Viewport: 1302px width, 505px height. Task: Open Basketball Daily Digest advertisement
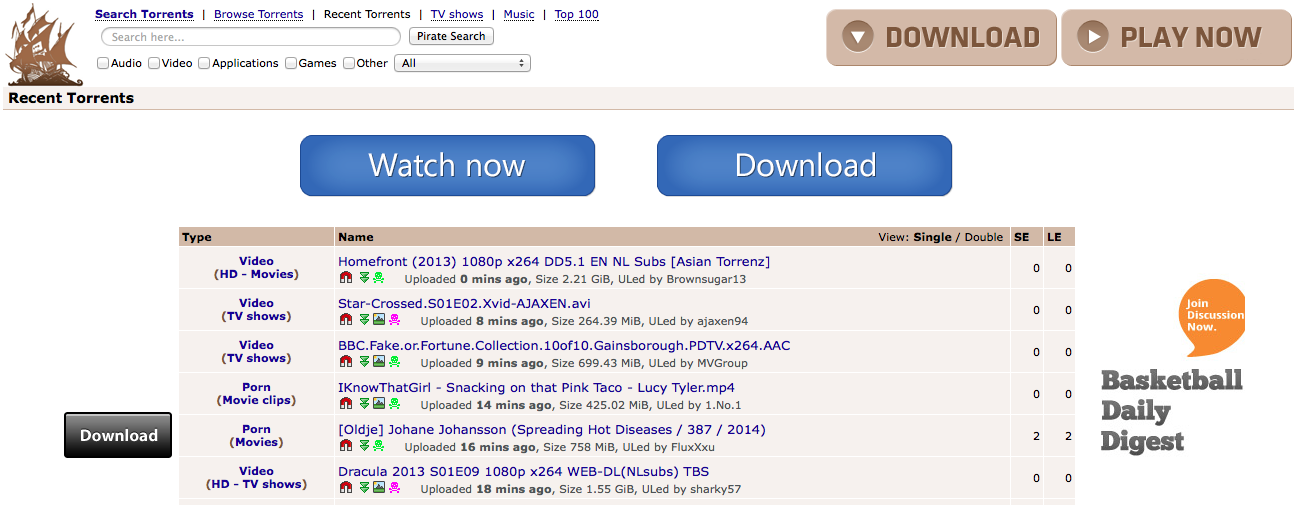click(x=1172, y=410)
